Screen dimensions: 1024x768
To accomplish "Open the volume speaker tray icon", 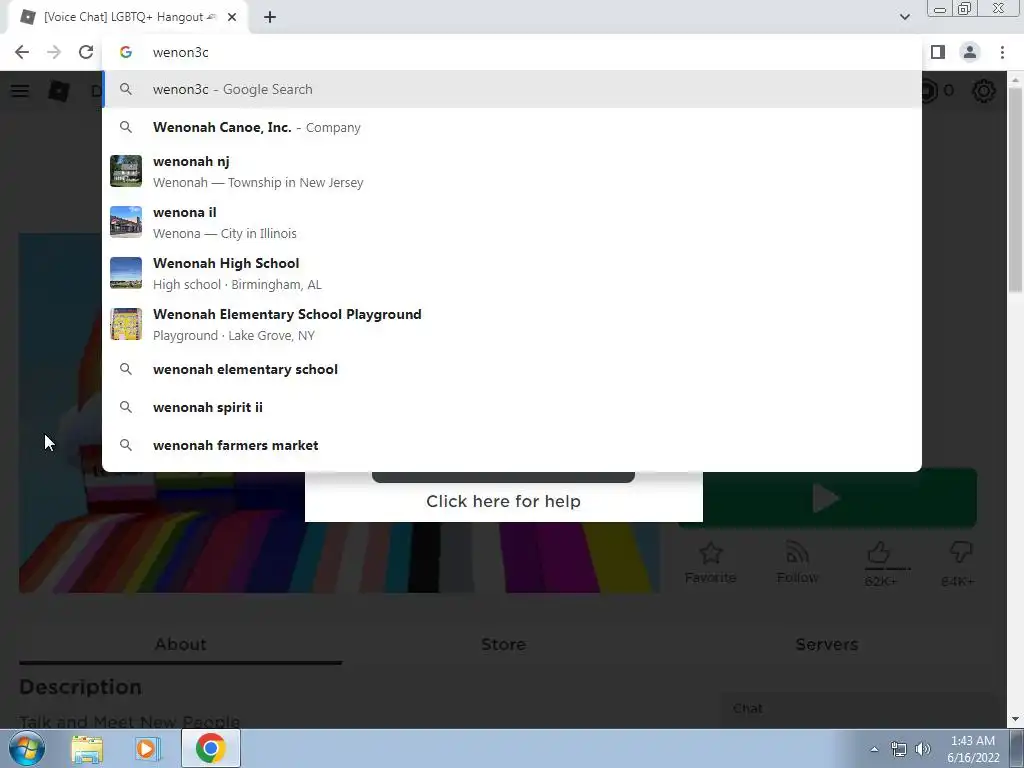I will click(923, 749).
